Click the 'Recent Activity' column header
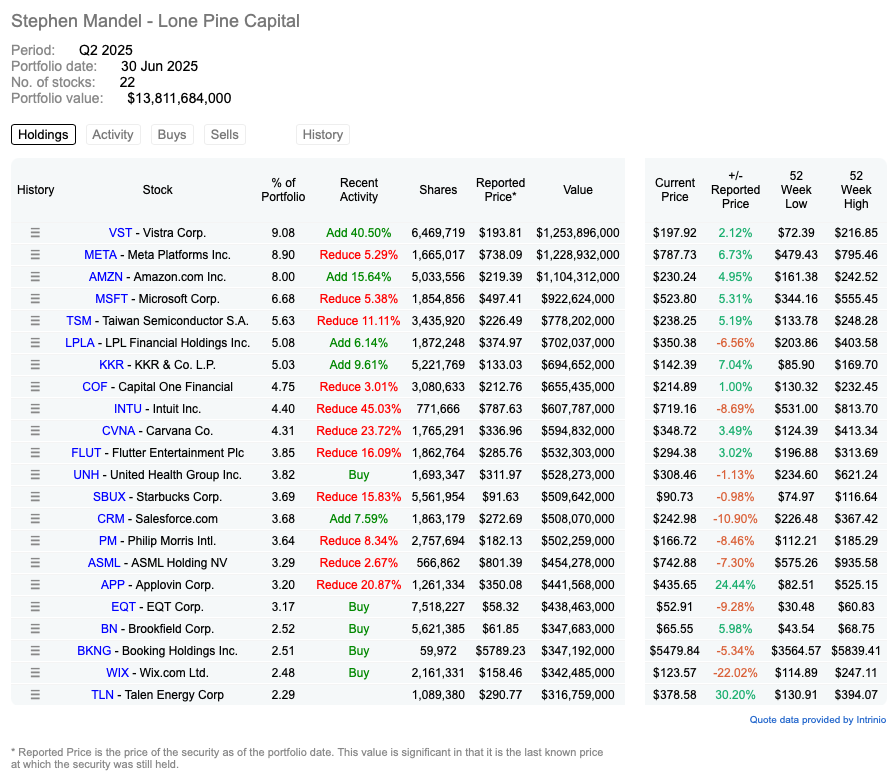The width and height of the screenshot is (895, 781). pyautogui.click(x=359, y=190)
